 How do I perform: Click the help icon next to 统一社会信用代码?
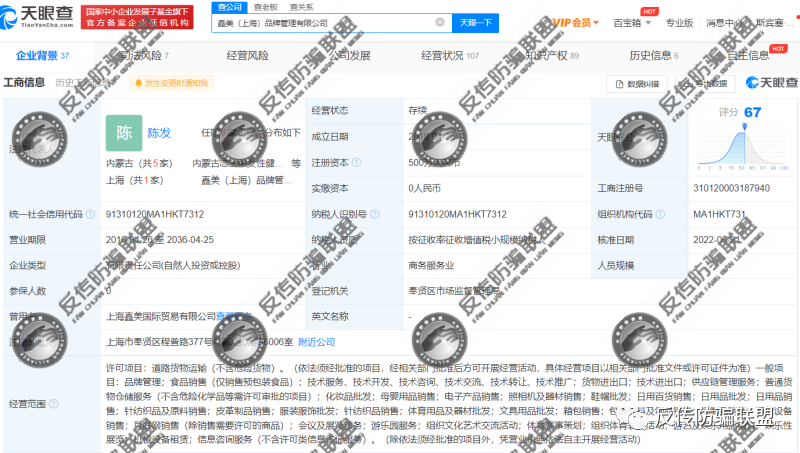[90, 214]
